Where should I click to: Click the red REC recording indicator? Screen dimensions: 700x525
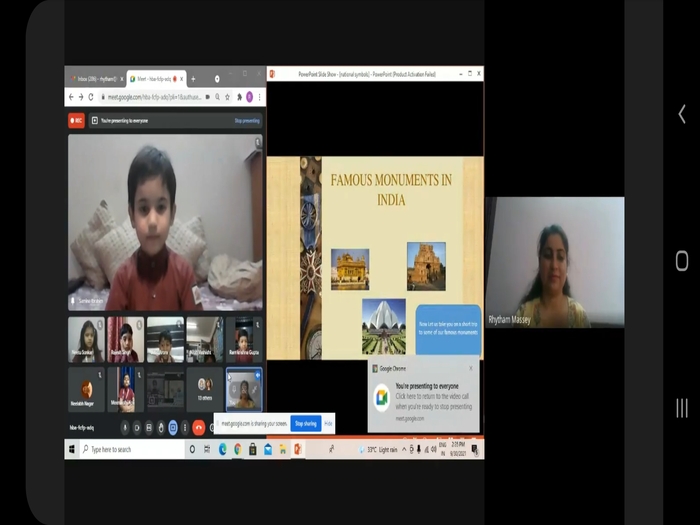click(76, 121)
